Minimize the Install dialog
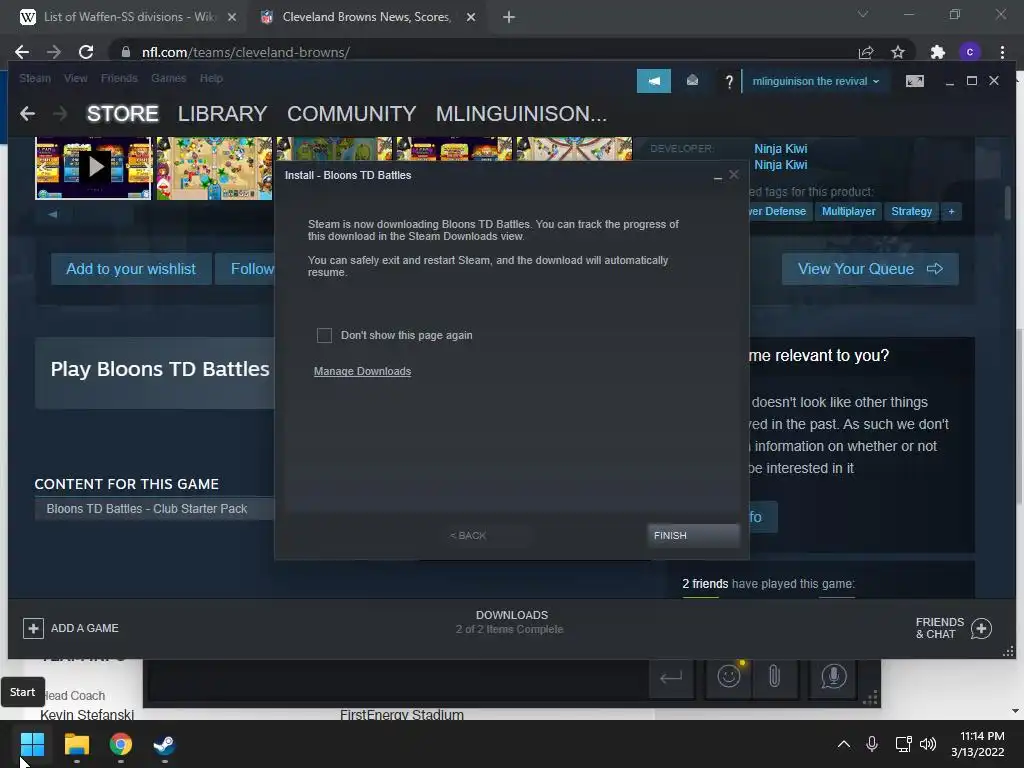Viewport: 1024px width, 768px height. pos(718,176)
